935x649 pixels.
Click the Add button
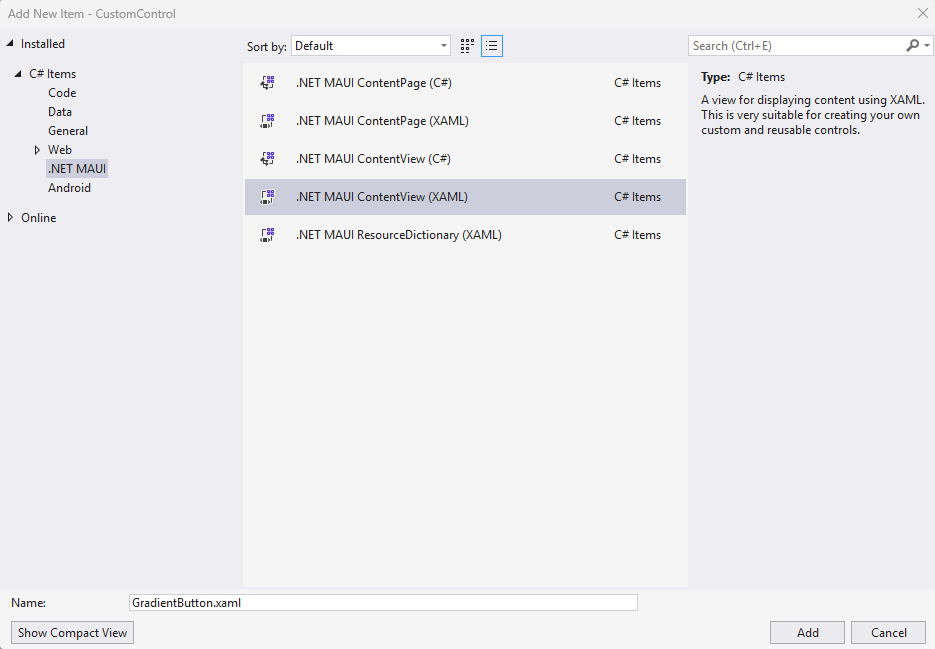pos(806,632)
